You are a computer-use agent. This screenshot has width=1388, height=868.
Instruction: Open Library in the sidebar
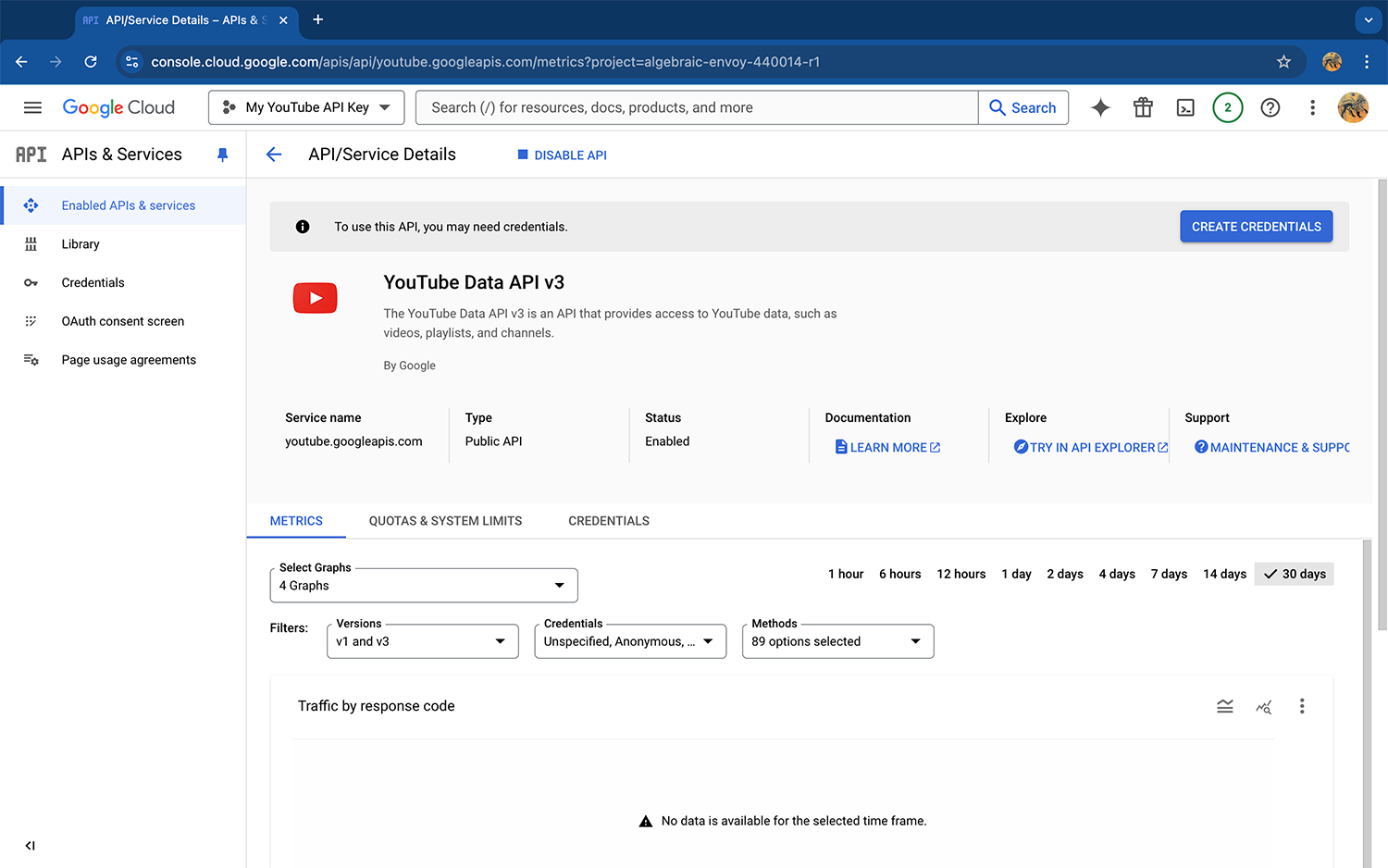pyautogui.click(x=123, y=244)
